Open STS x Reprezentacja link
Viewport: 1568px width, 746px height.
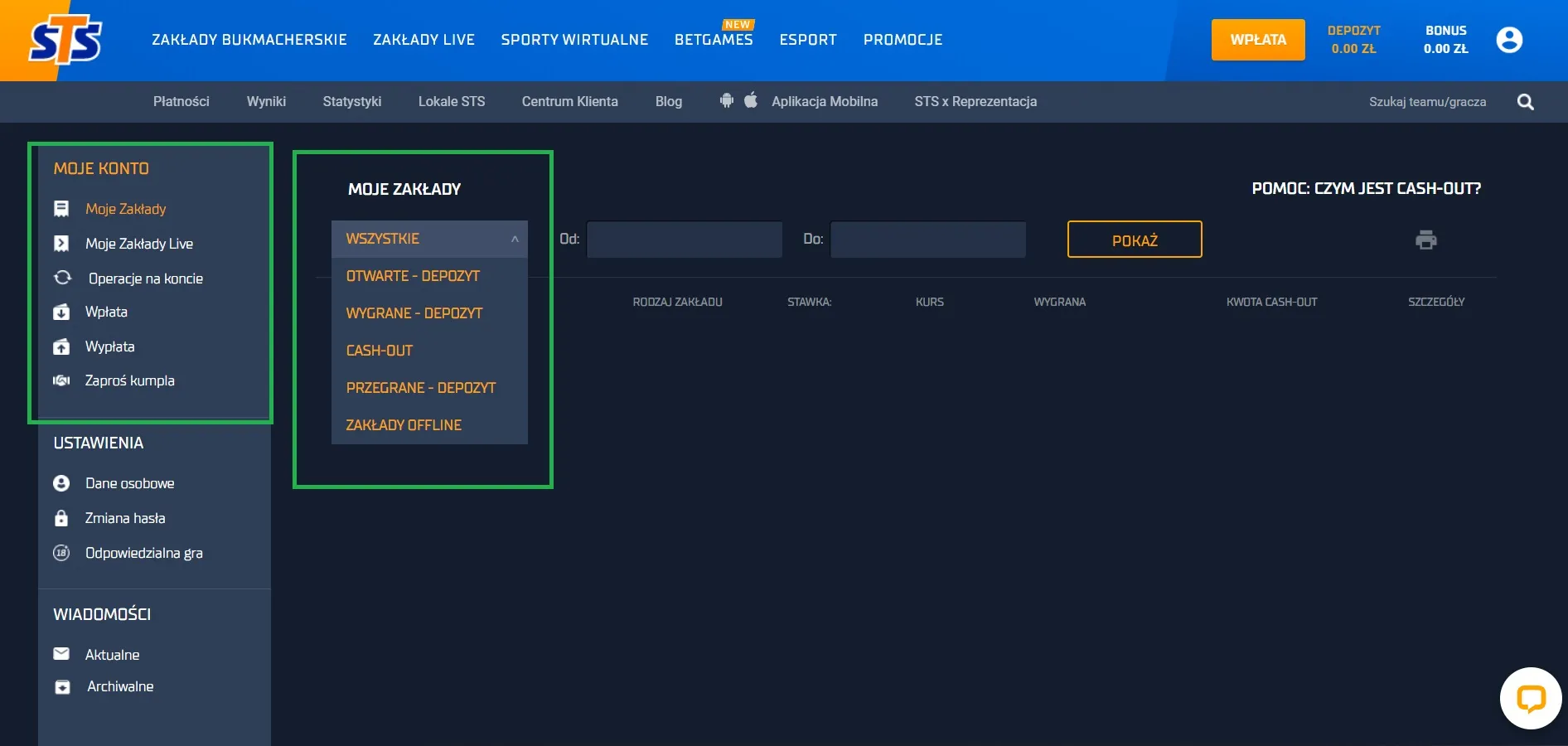(975, 101)
